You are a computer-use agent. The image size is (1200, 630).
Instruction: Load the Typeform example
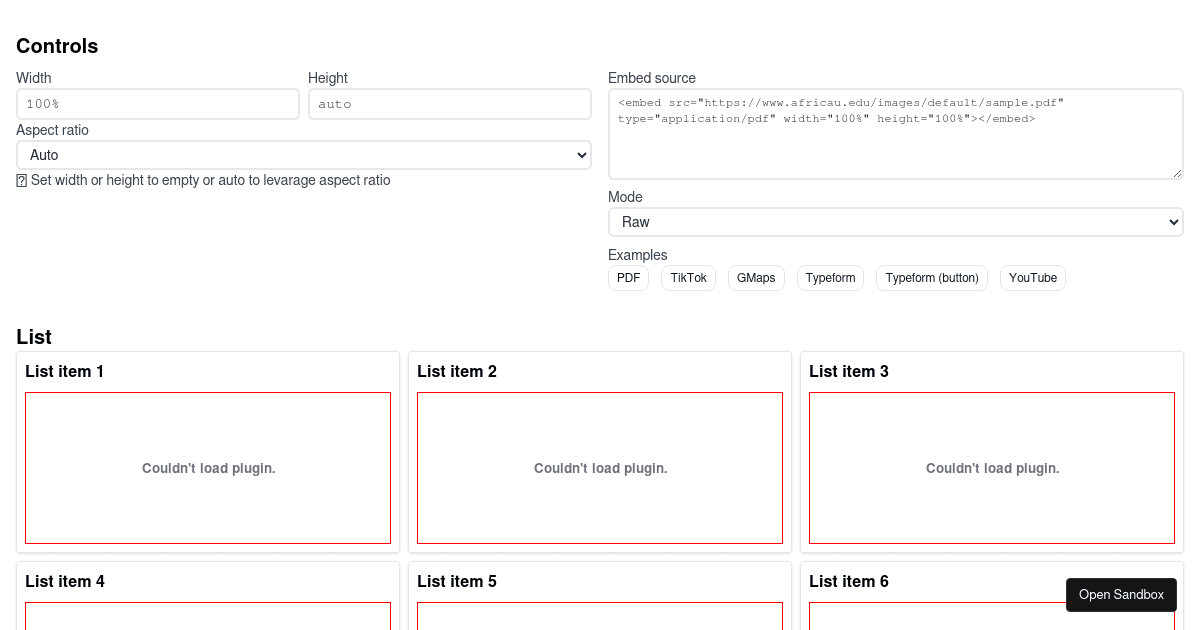point(830,278)
